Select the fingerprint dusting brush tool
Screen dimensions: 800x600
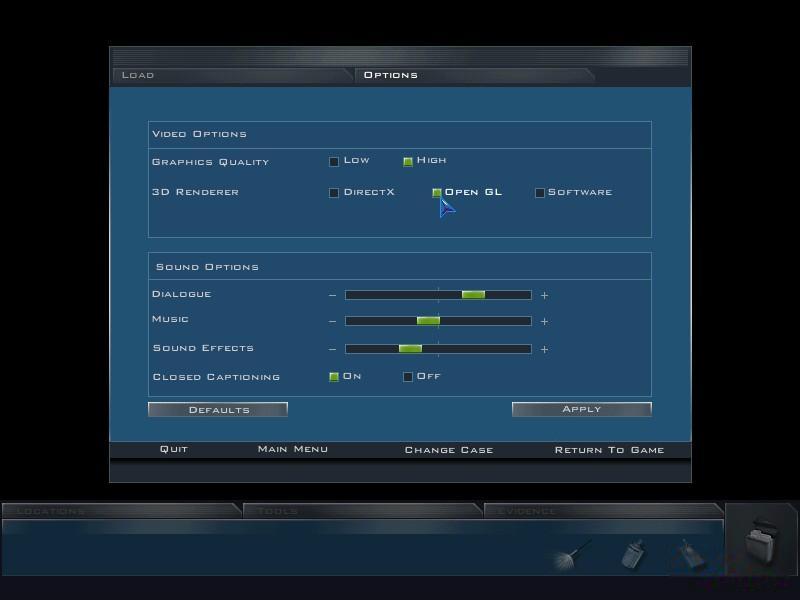click(572, 555)
